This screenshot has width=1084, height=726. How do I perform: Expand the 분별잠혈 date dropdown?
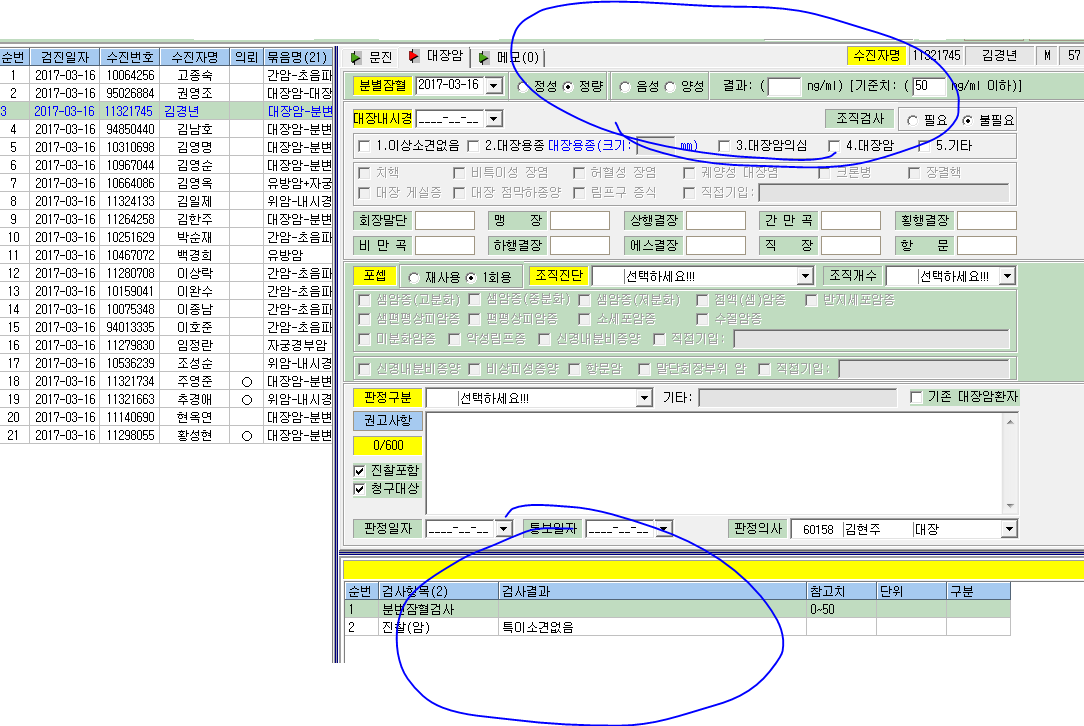(494, 86)
